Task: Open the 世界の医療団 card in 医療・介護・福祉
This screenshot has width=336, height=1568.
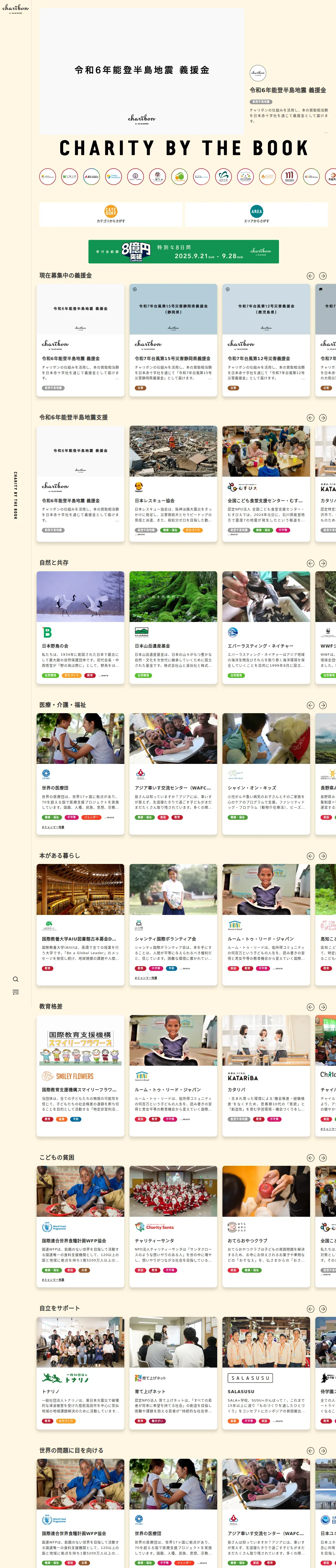Action: [81, 774]
